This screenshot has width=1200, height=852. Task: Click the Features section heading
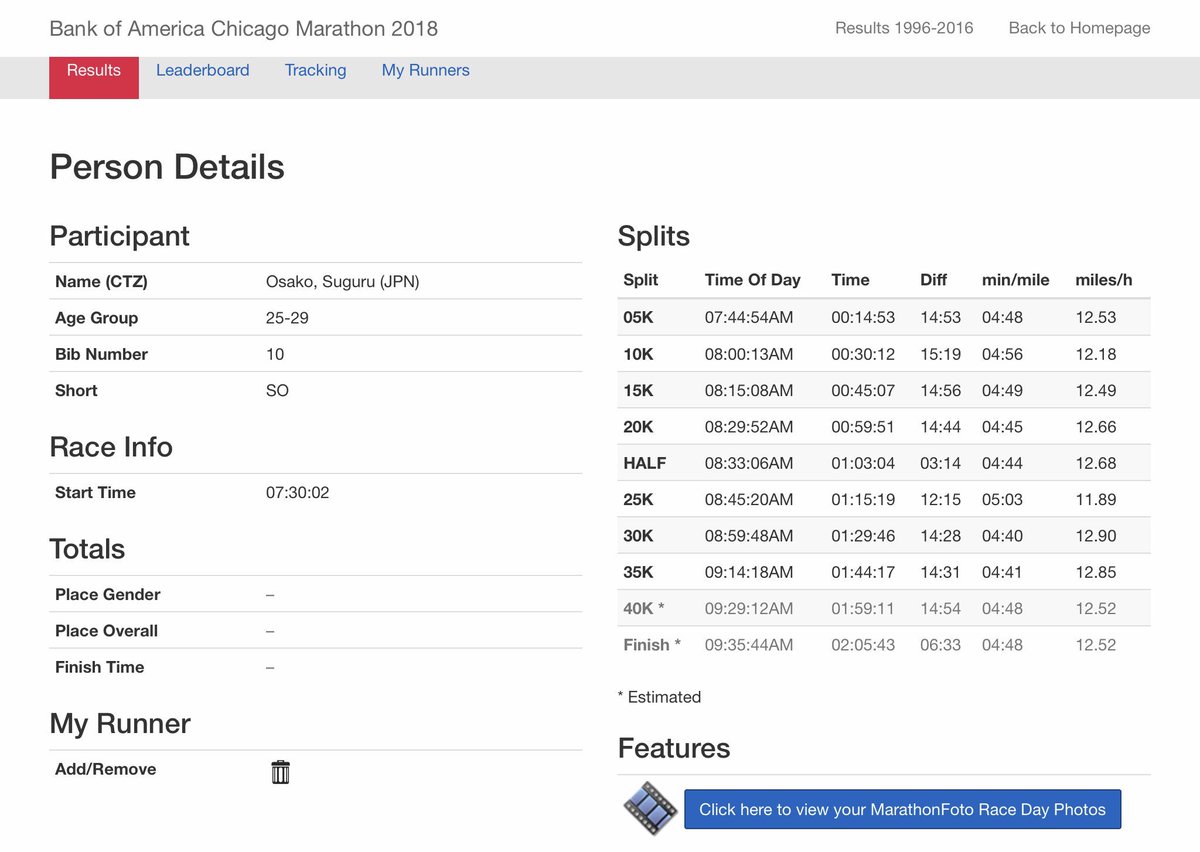click(x=674, y=748)
